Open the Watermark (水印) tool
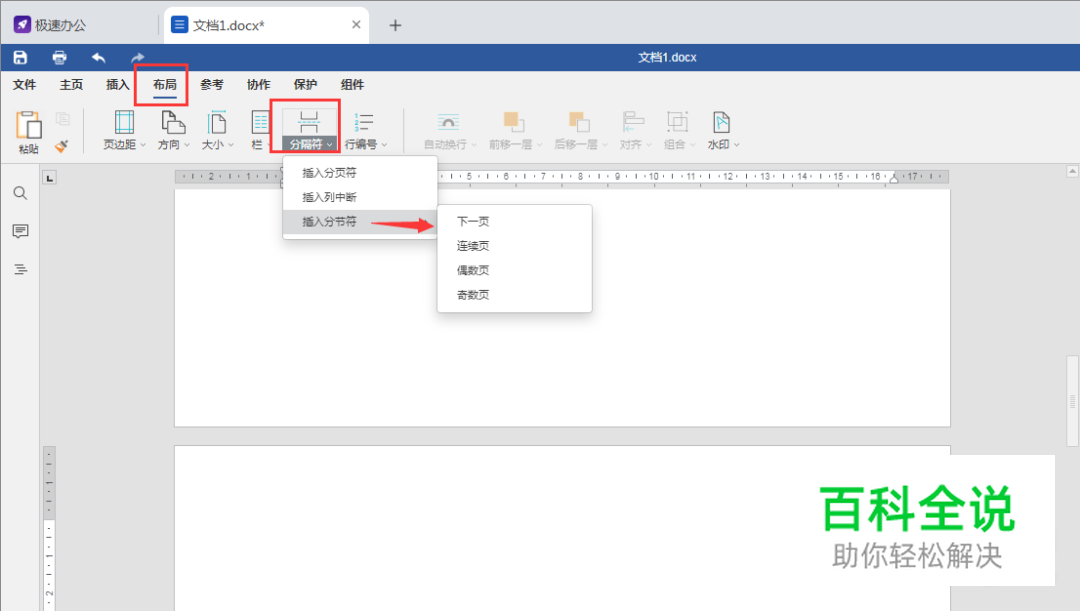1080x611 pixels. tap(722, 128)
